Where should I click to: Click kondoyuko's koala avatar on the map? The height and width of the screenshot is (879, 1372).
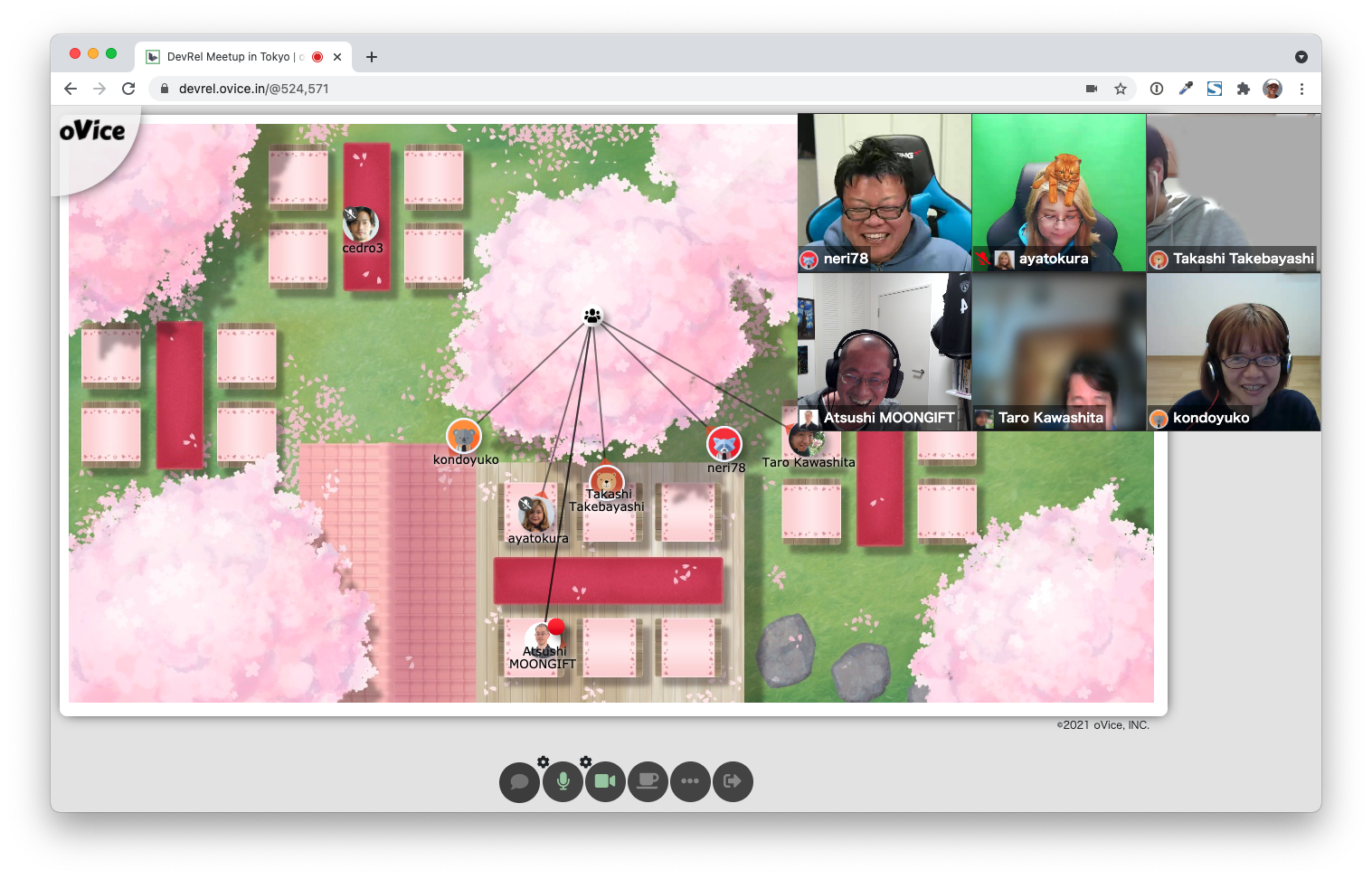[x=464, y=437]
